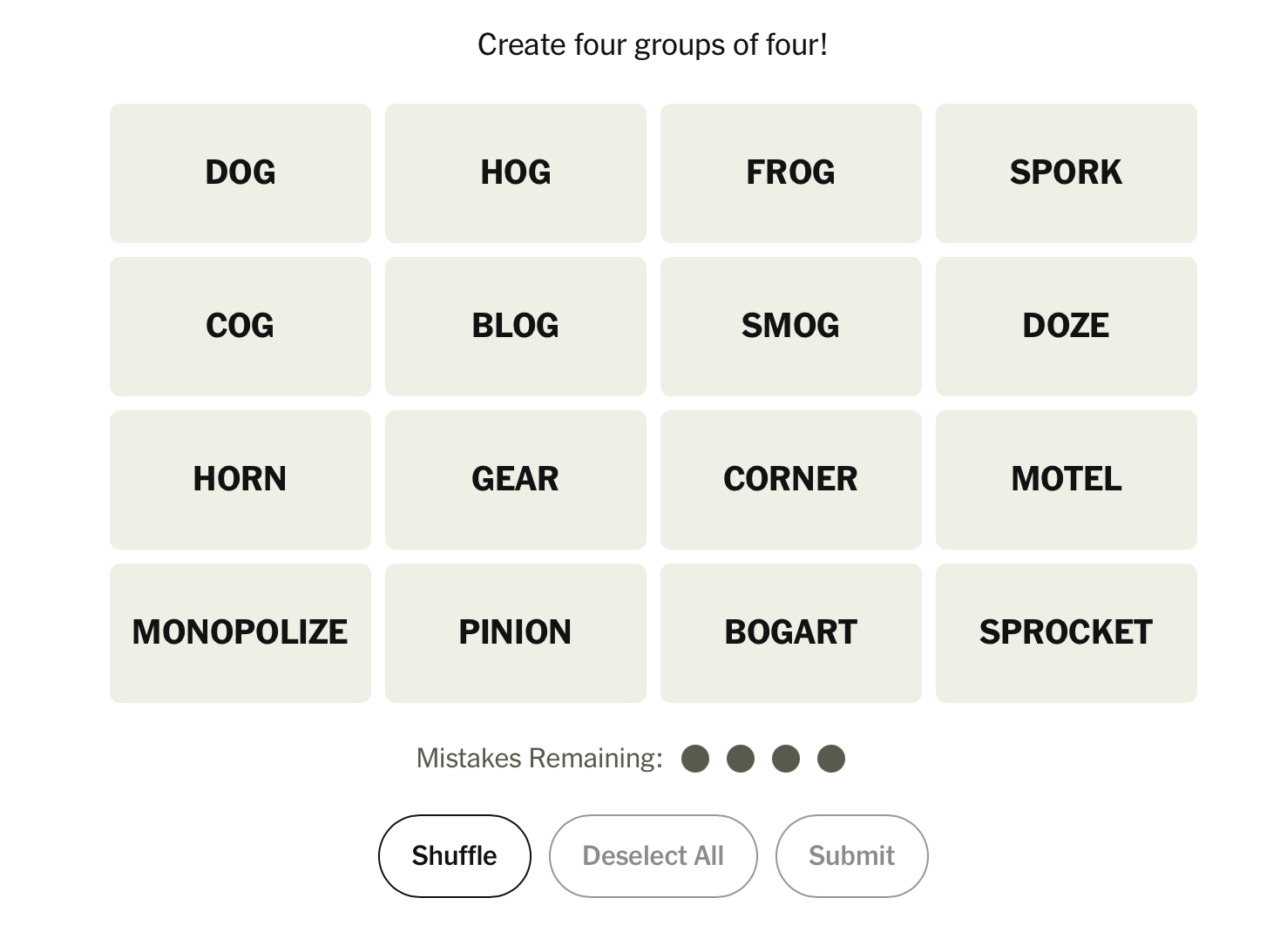Select the MOTEL tile
The width and height of the screenshot is (1280, 925).
click(x=1065, y=479)
